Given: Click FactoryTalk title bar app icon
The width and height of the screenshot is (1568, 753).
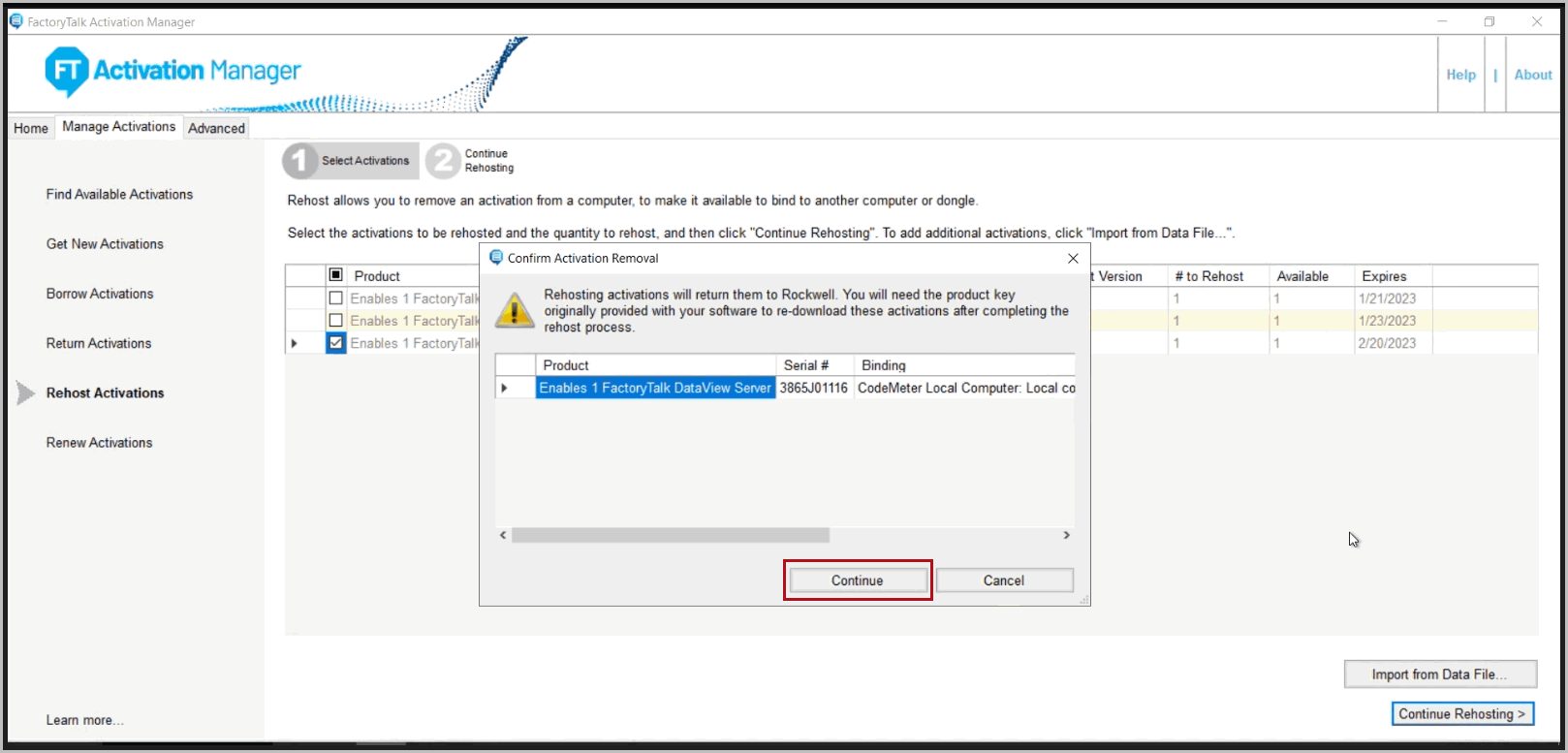Looking at the screenshot, I should pyautogui.click(x=16, y=20).
